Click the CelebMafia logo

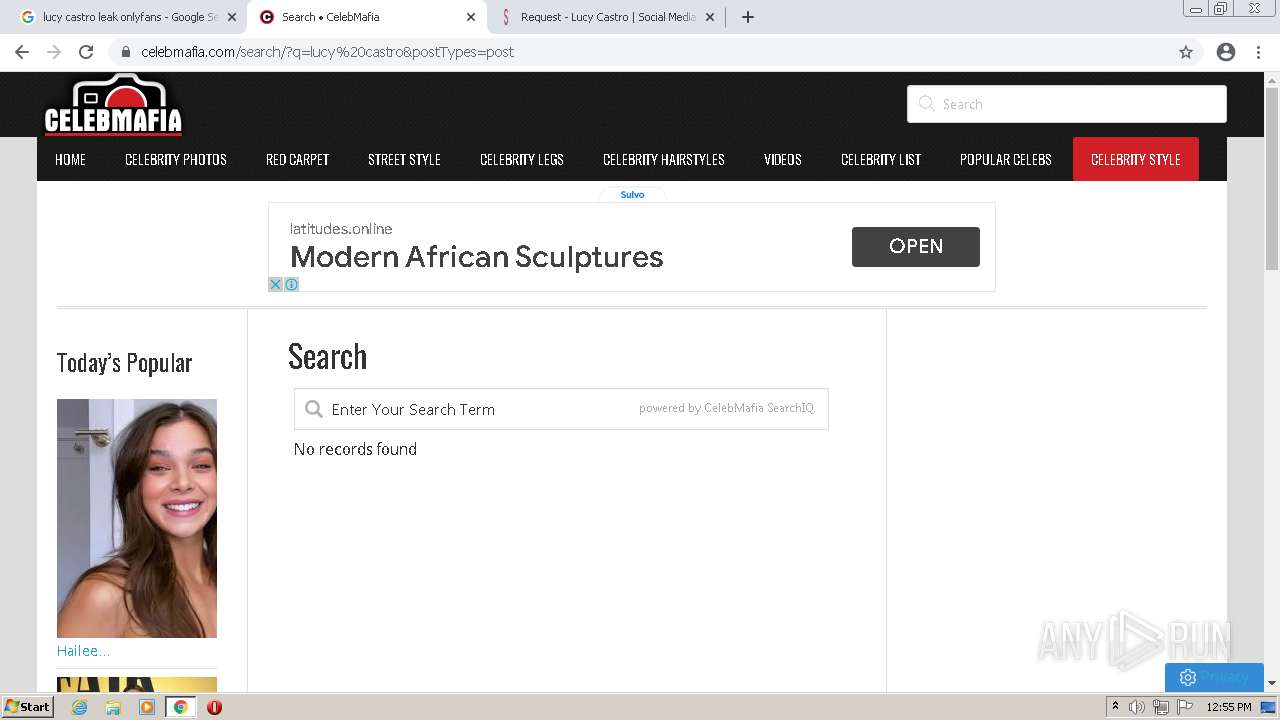coord(114,105)
